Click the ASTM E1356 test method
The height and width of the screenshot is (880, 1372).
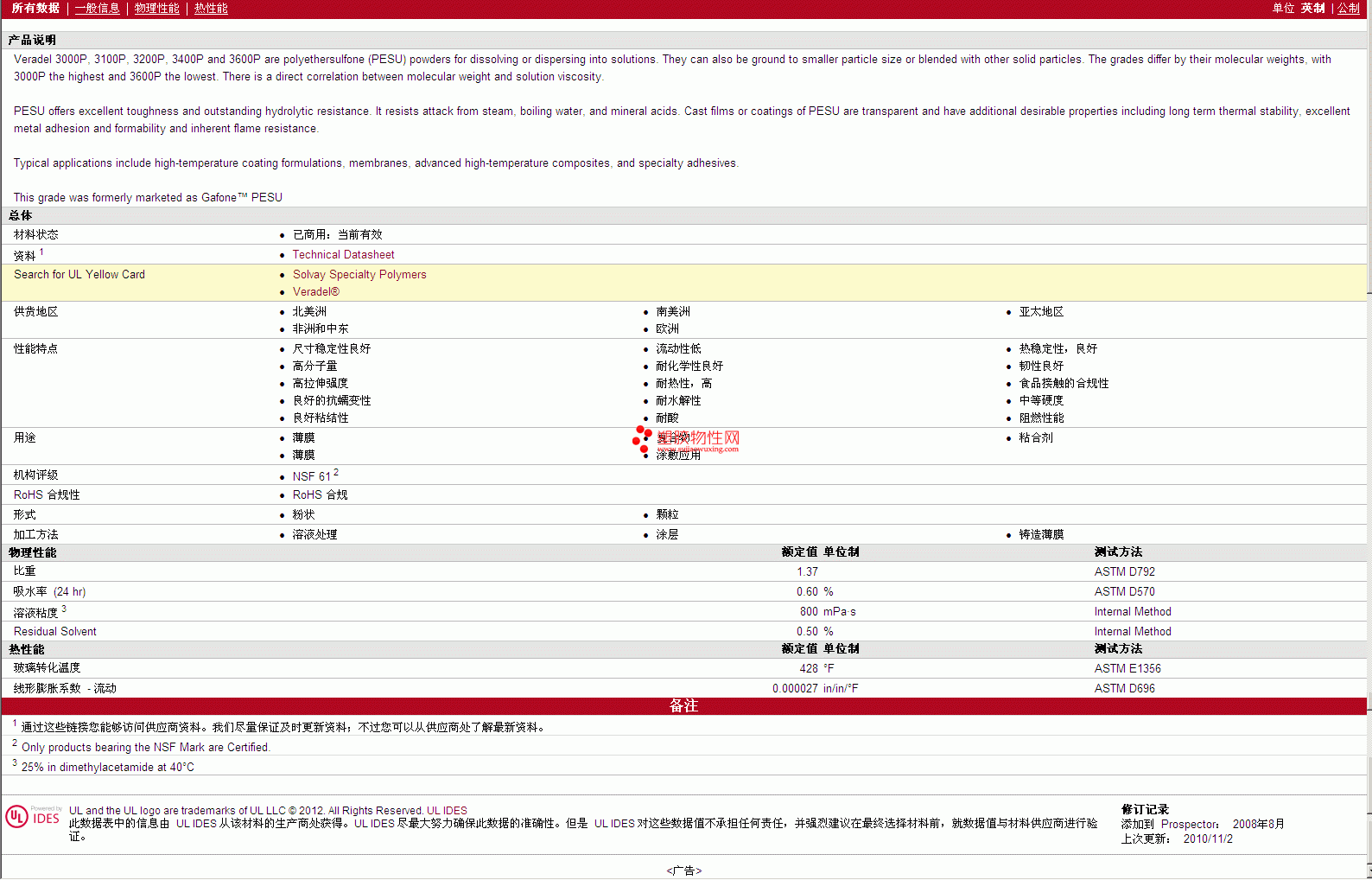pos(1127,668)
